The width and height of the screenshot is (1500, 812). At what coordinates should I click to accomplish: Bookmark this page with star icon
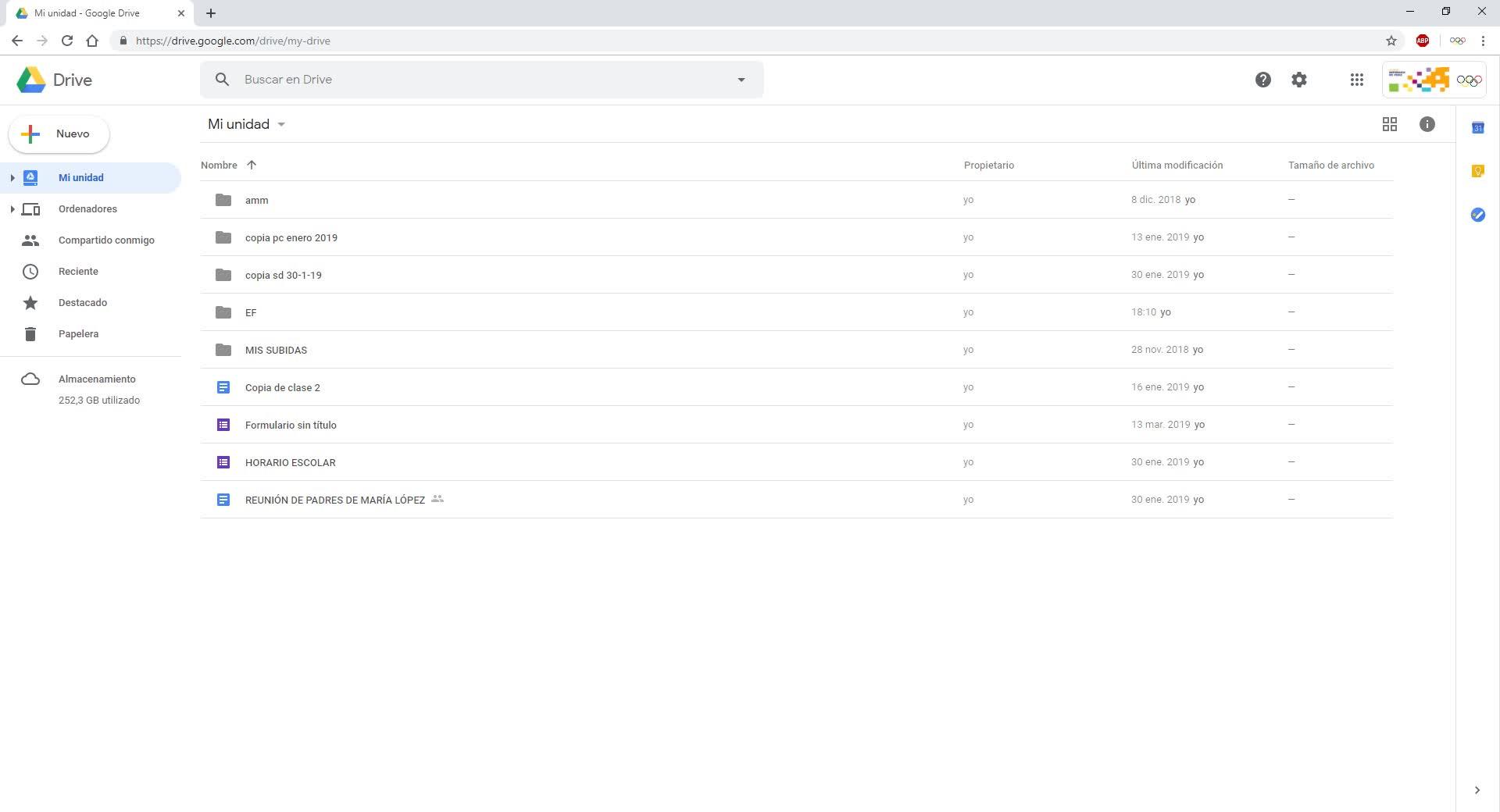(1391, 41)
